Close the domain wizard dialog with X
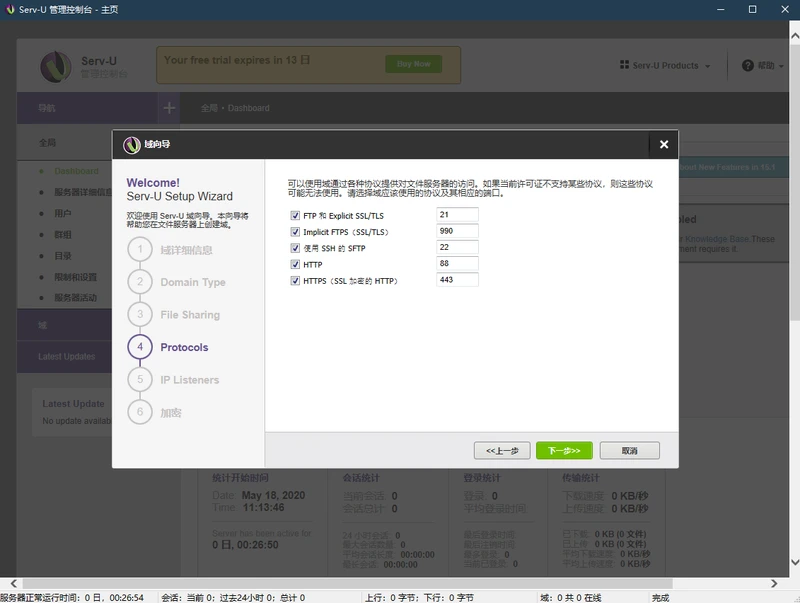 point(663,144)
